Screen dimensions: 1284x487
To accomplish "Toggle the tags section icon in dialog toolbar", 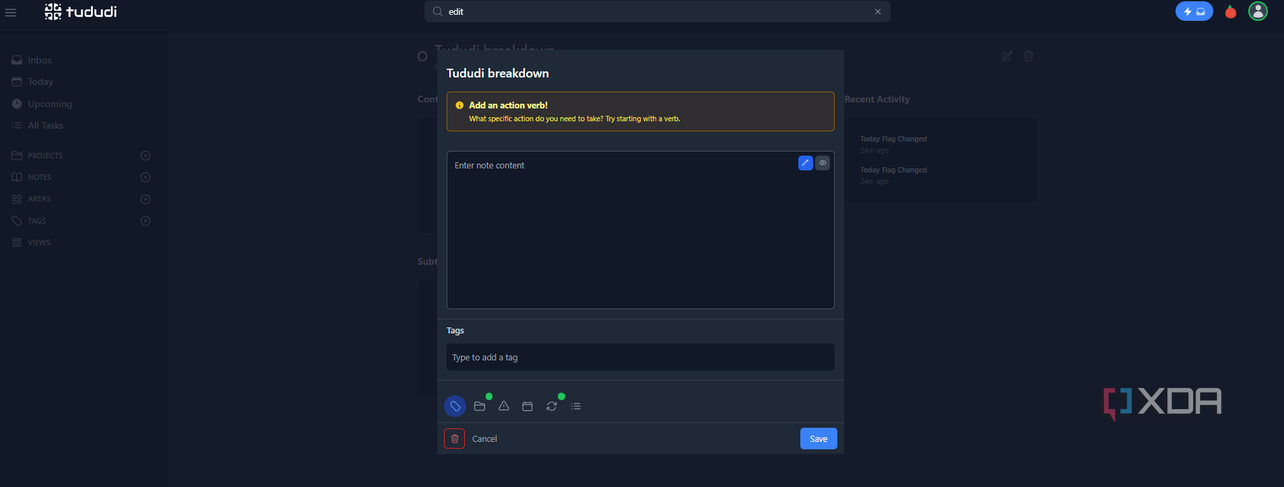I will click(x=455, y=406).
